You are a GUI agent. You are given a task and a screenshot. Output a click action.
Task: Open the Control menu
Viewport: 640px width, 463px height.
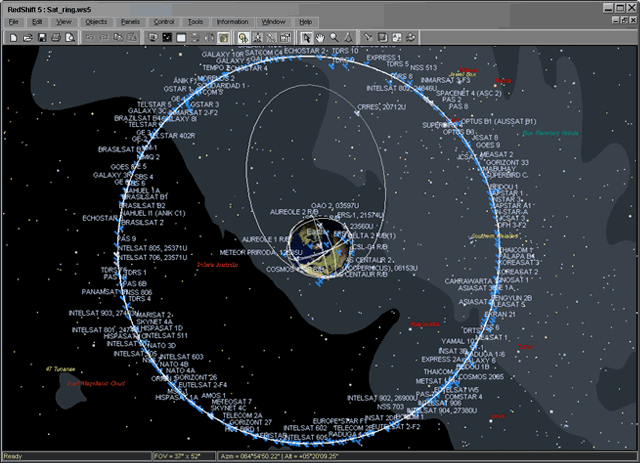point(164,21)
